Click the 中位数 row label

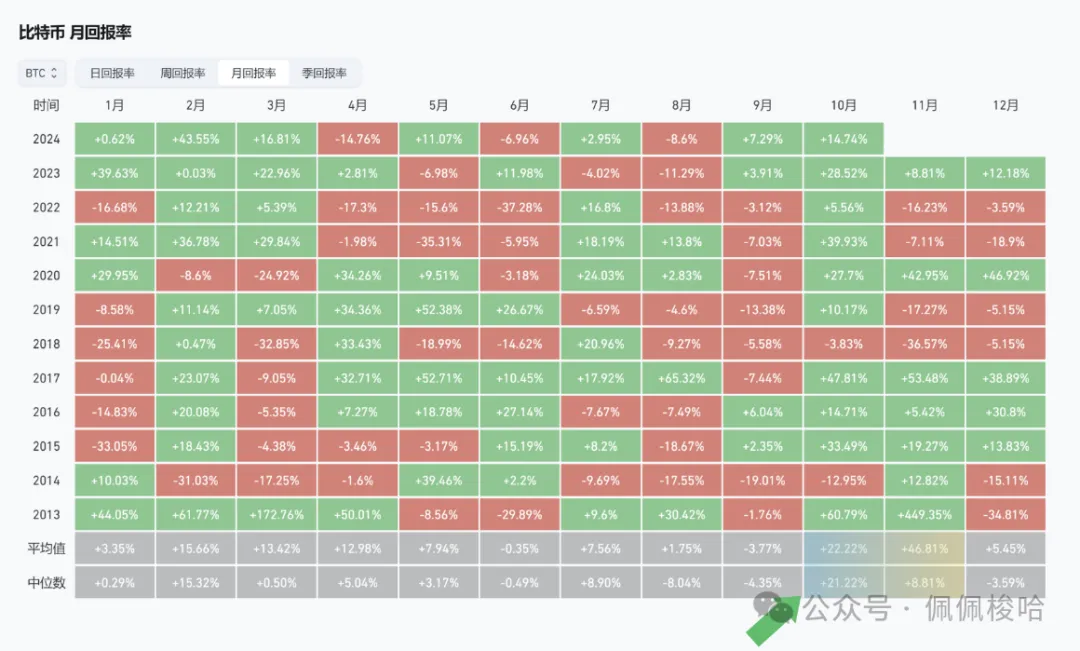[45, 582]
